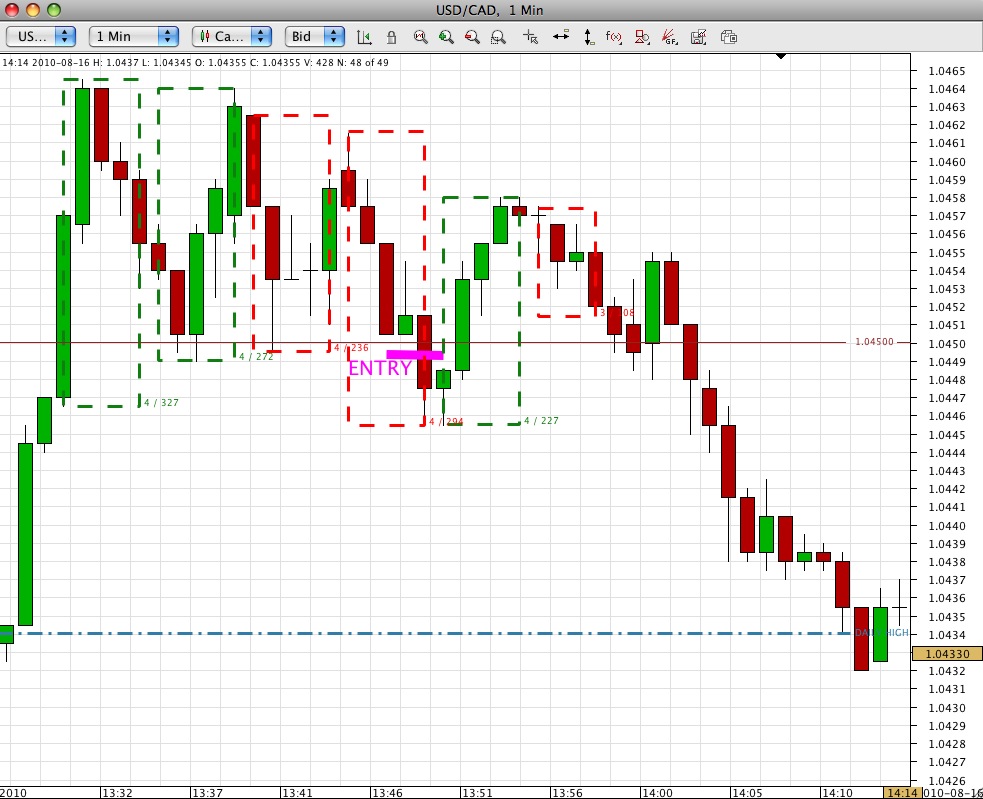Open the GF Gann fan tool
Image resolution: width=983 pixels, height=799 pixels.
click(x=670, y=37)
